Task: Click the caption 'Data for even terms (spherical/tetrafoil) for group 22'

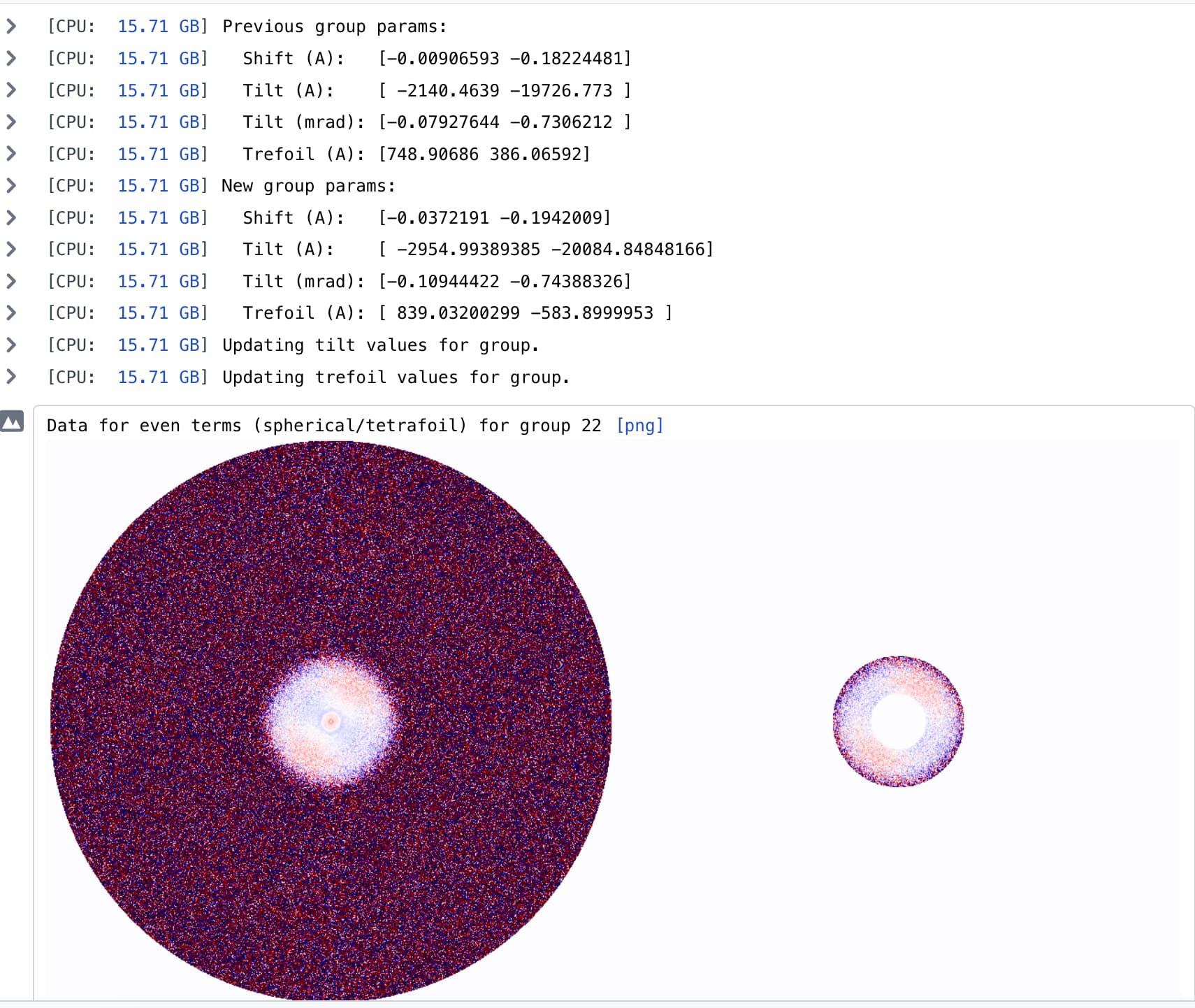Action: click(324, 425)
